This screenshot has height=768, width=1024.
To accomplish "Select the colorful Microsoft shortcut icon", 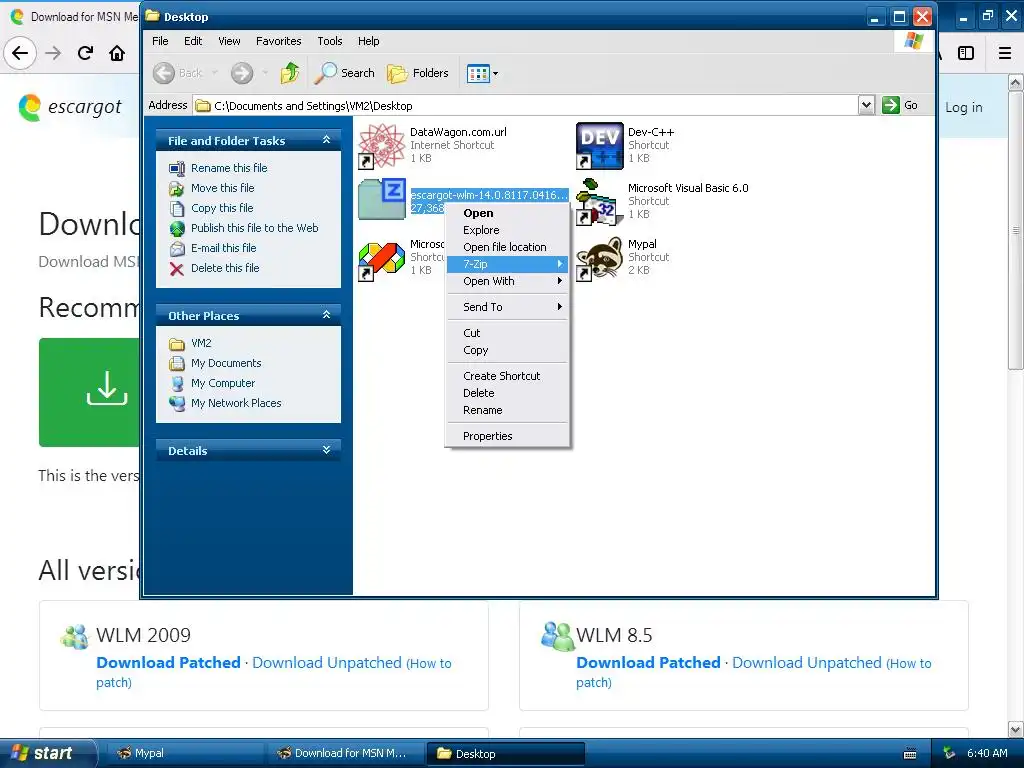I will (382, 261).
